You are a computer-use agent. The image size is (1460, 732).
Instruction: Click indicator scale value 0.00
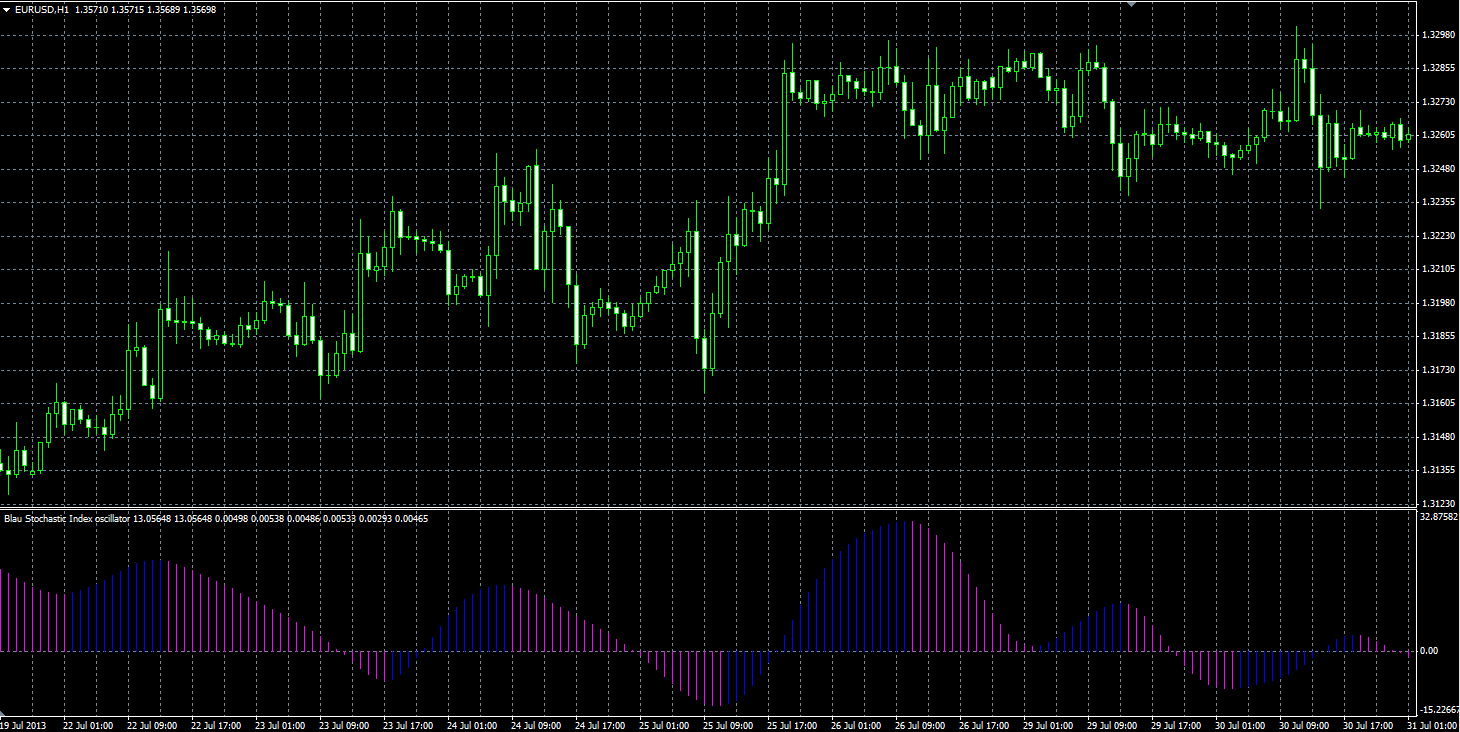1429,651
